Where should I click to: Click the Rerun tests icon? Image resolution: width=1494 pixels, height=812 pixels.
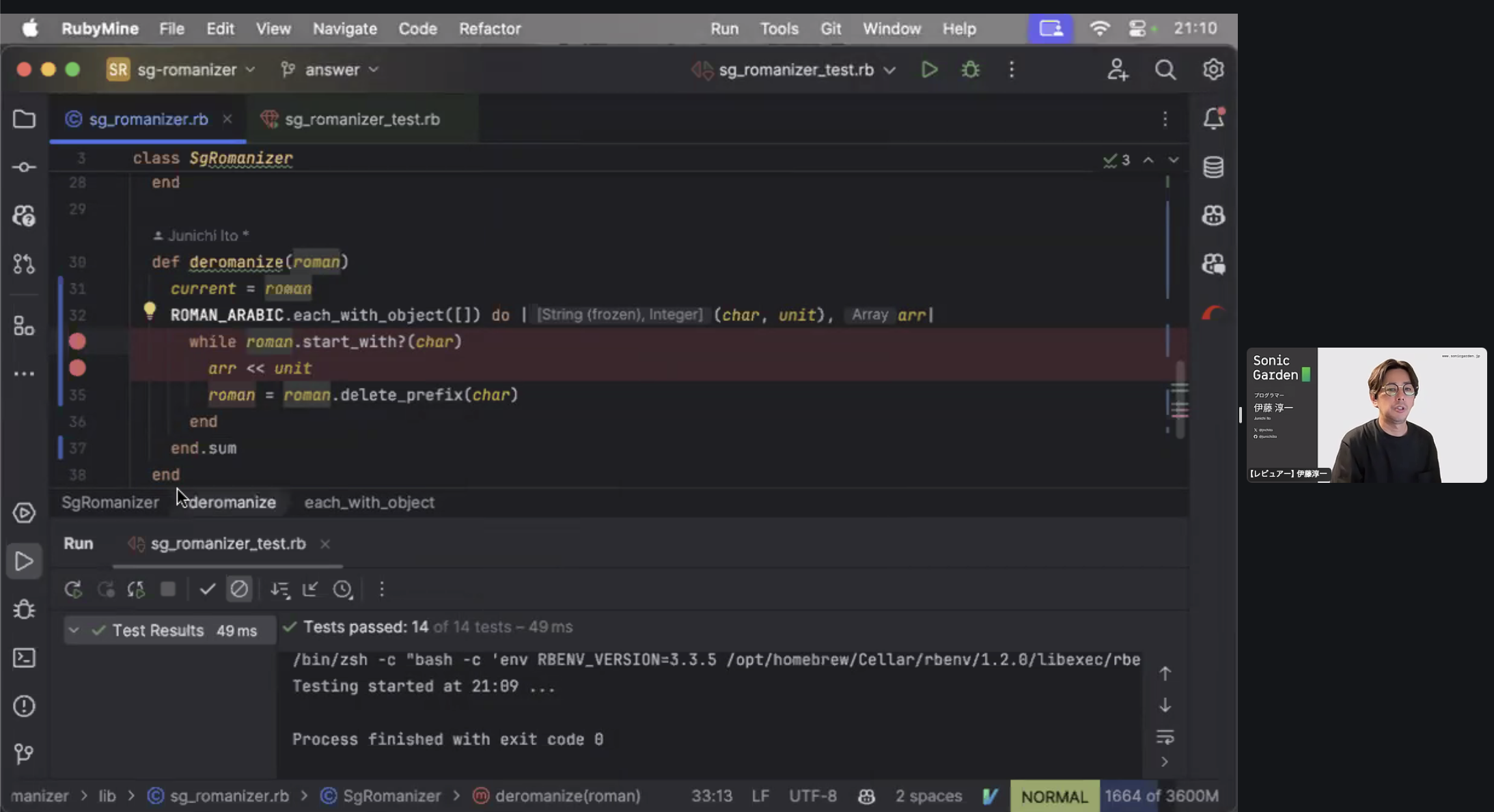[x=73, y=589]
